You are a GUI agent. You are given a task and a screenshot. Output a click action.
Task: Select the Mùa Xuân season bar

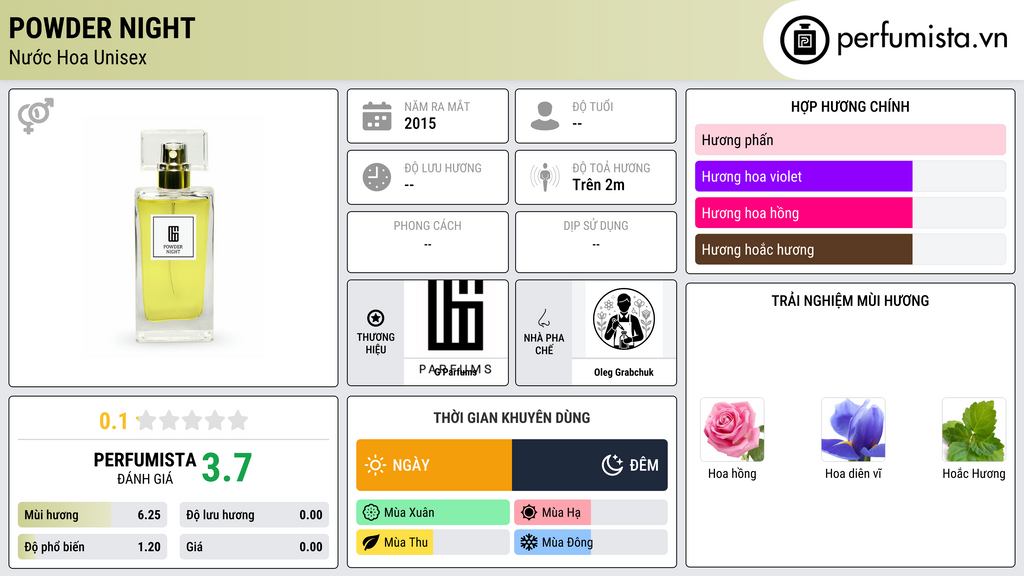click(433, 513)
